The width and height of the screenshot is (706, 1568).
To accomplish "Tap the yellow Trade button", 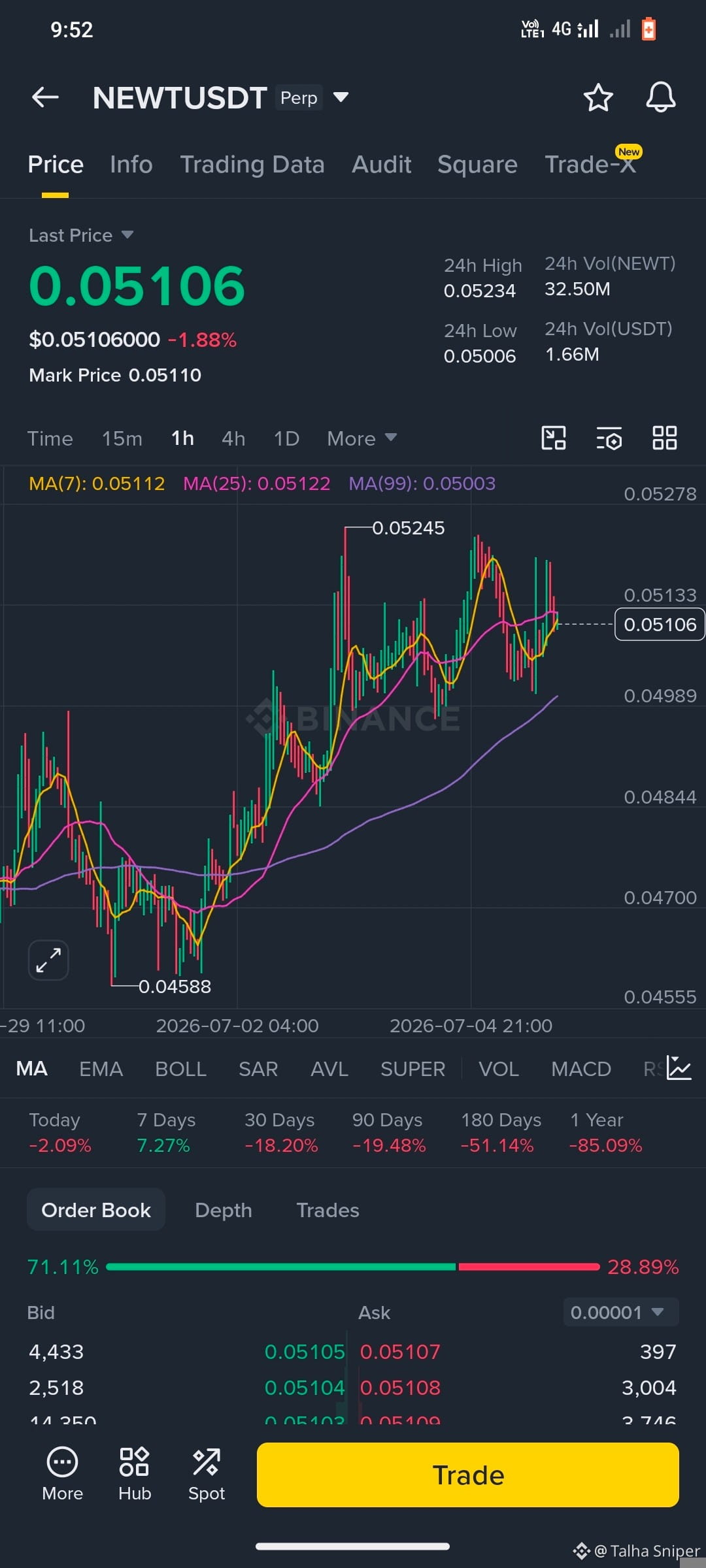I will 468,1475.
